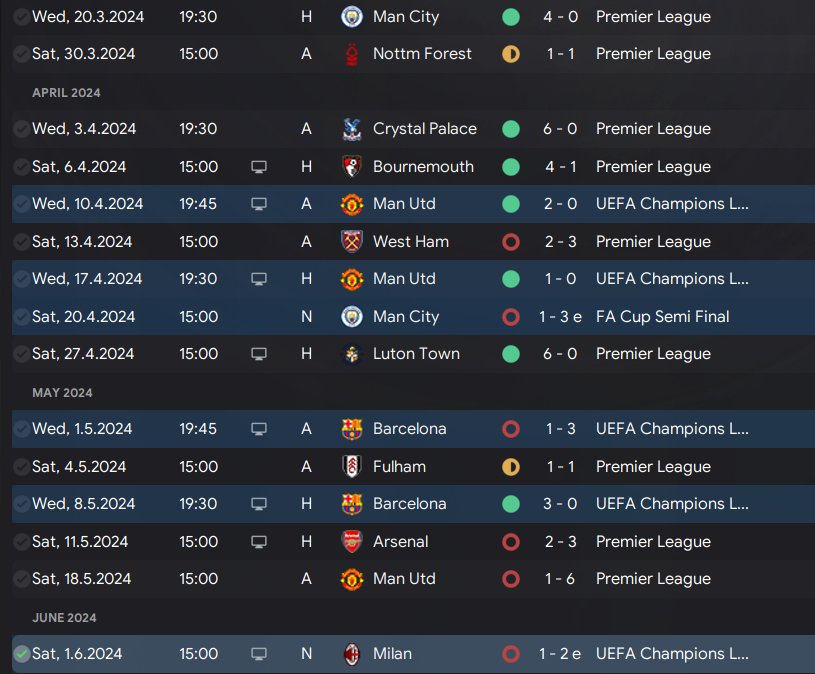
Task: Click the red loss indicator for Arsenal match
Action: click(511, 542)
